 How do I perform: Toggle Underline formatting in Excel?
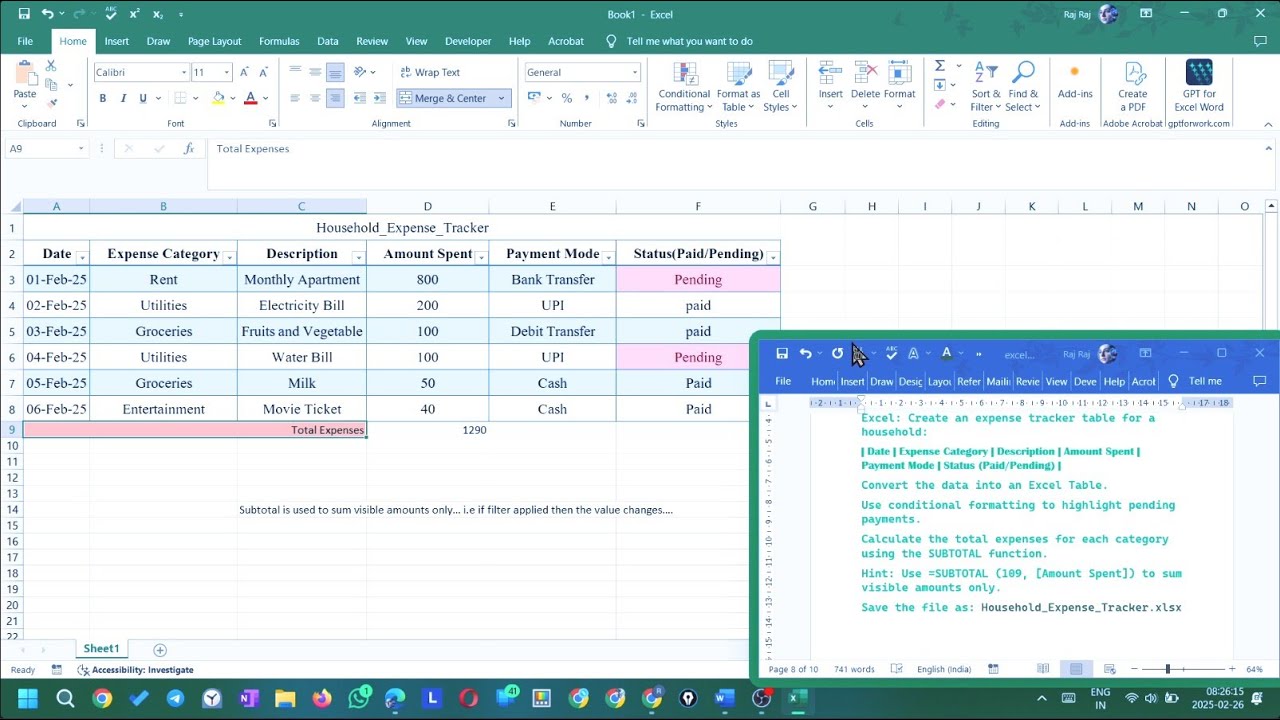pyautogui.click(x=143, y=98)
